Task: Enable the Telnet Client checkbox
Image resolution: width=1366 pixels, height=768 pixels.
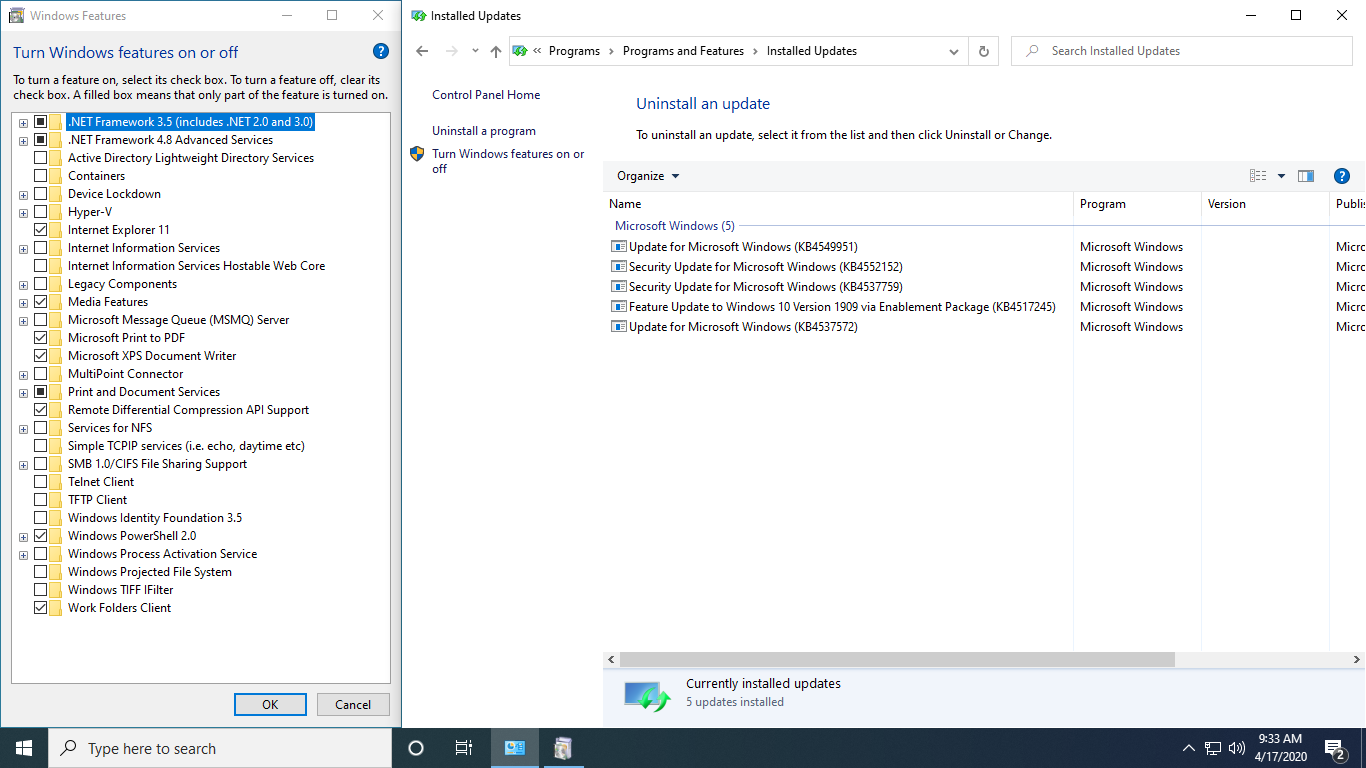Action: pyautogui.click(x=41, y=482)
